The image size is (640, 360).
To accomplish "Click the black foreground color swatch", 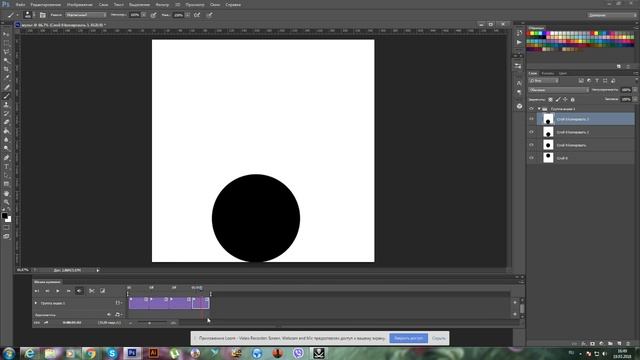I will [x=4, y=215].
